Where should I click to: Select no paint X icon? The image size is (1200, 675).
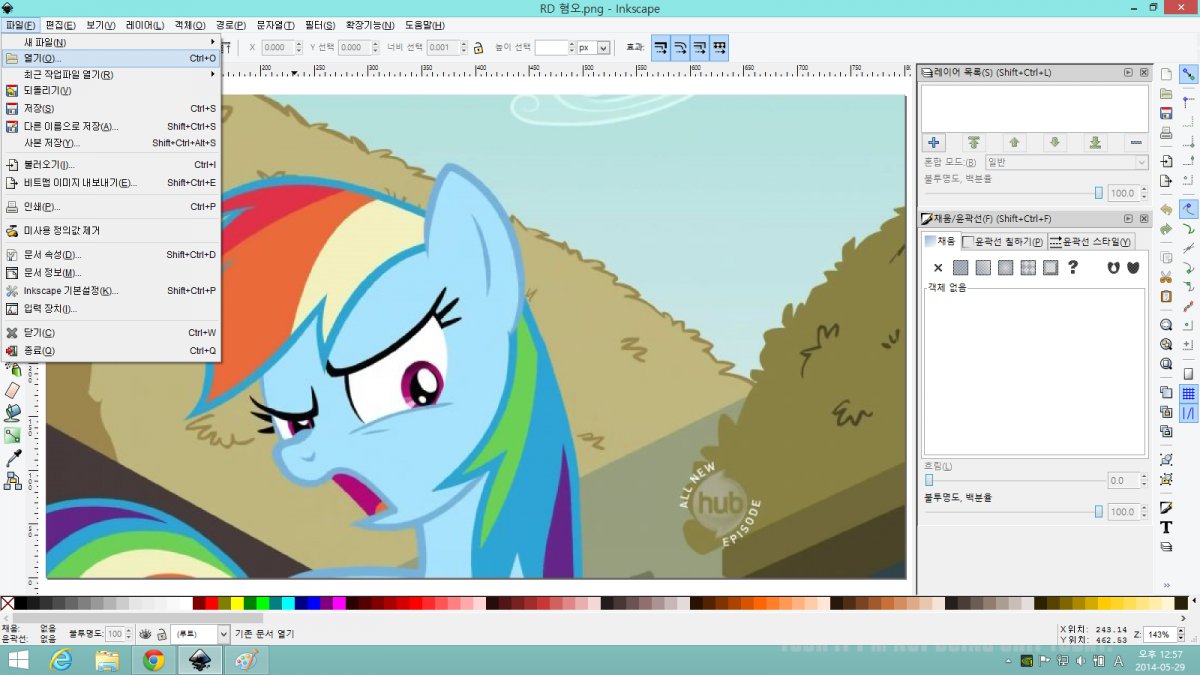click(x=938, y=268)
